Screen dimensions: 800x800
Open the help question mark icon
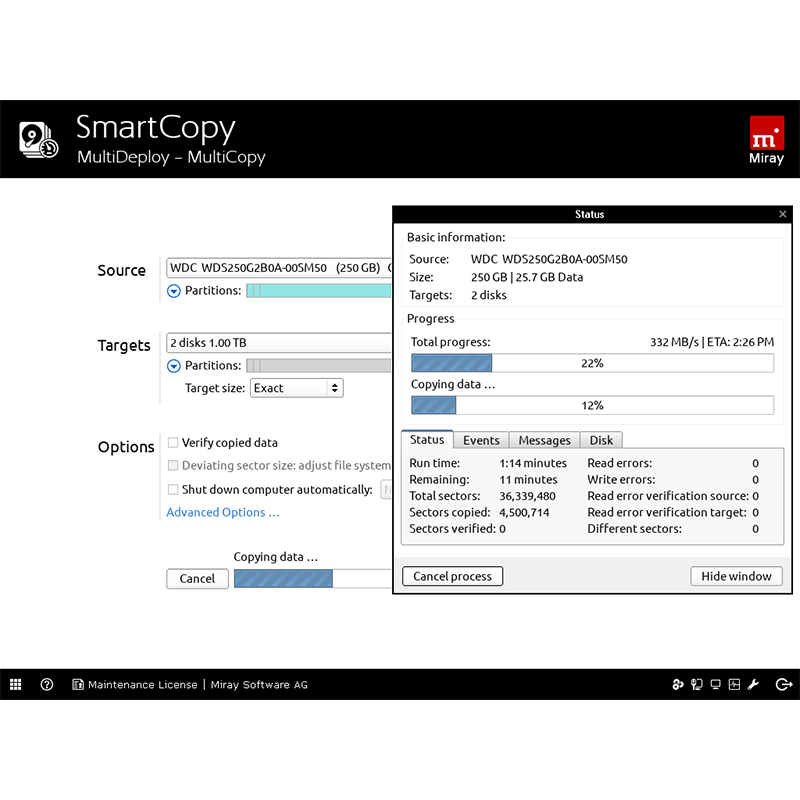[46, 684]
